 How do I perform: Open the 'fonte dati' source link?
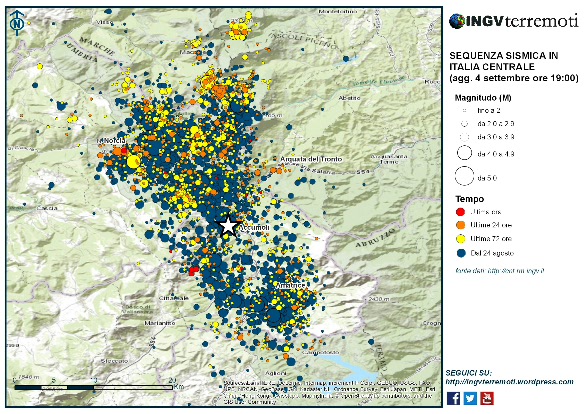[499, 271]
